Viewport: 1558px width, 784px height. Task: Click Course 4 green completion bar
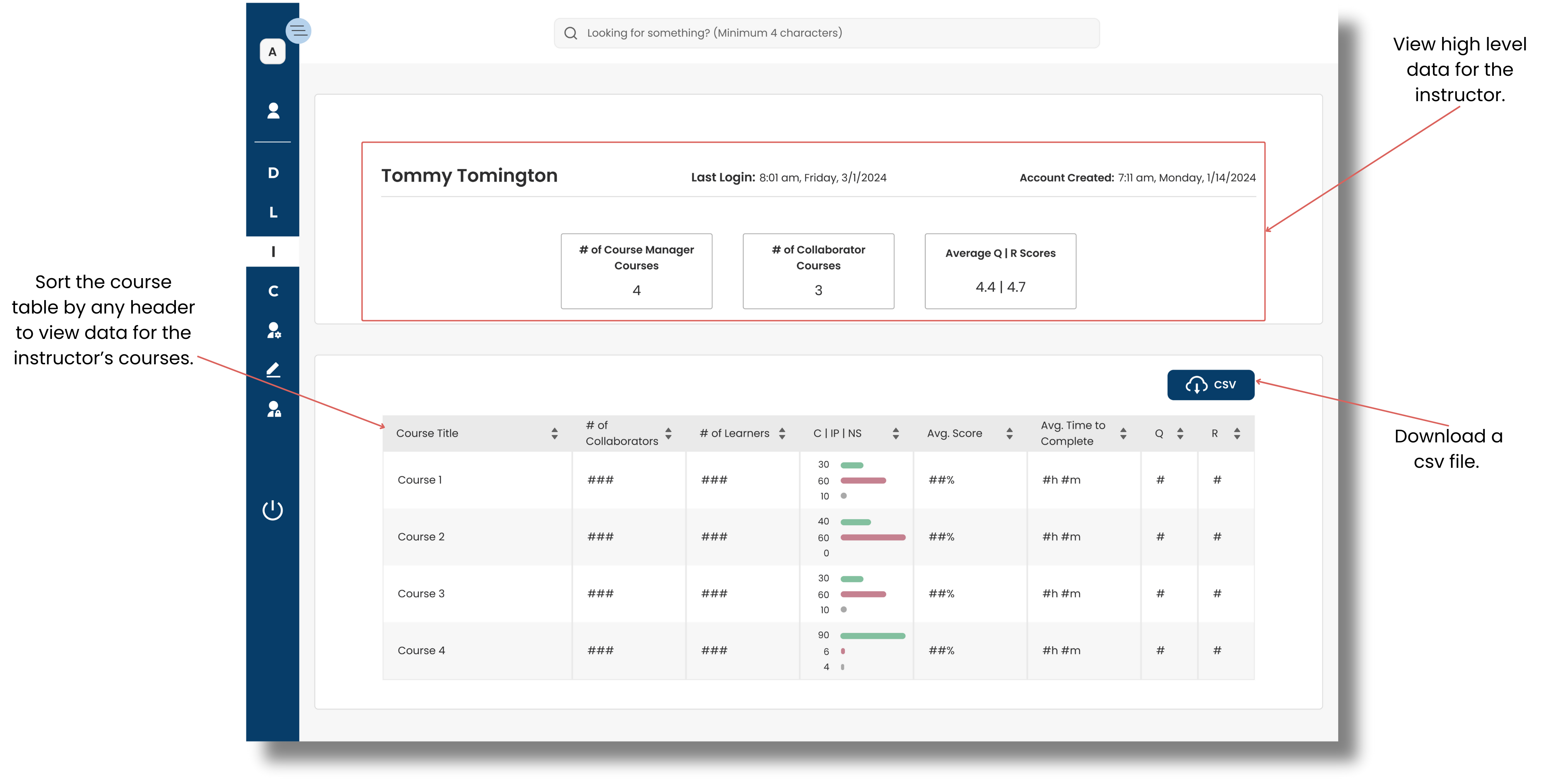click(872, 636)
